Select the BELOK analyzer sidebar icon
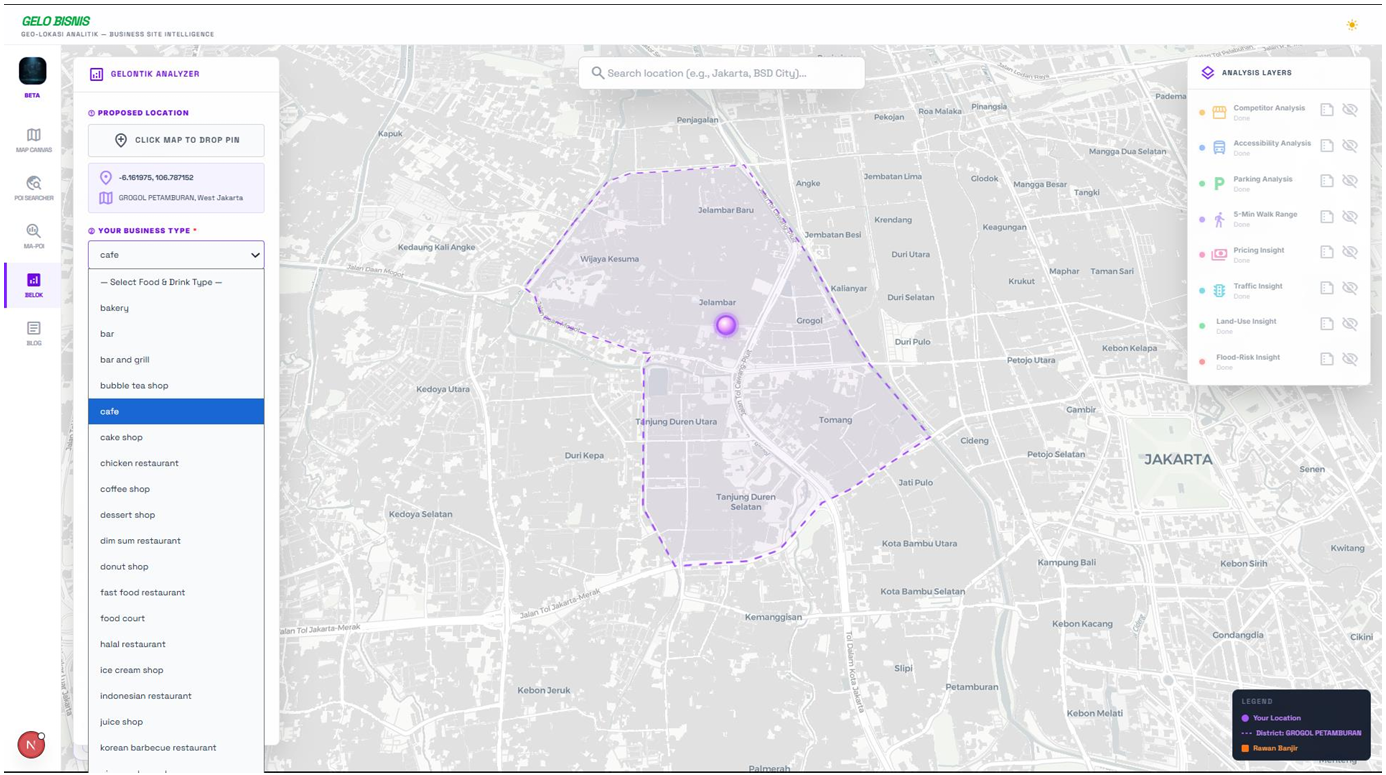This screenshot has width=1386, height=775. pyautogui.click(x=33, y=280)
